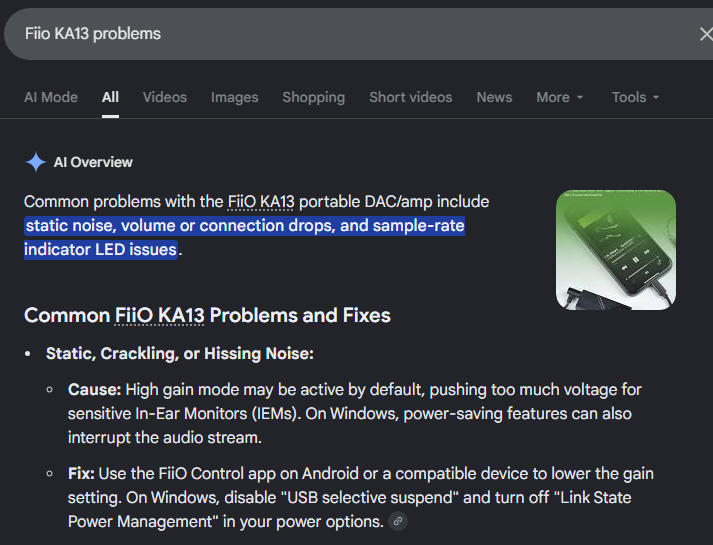Open the More dropdown arrow
This screenshot has height=545, width=713.
pyautogui.click(x=579, y=97)
